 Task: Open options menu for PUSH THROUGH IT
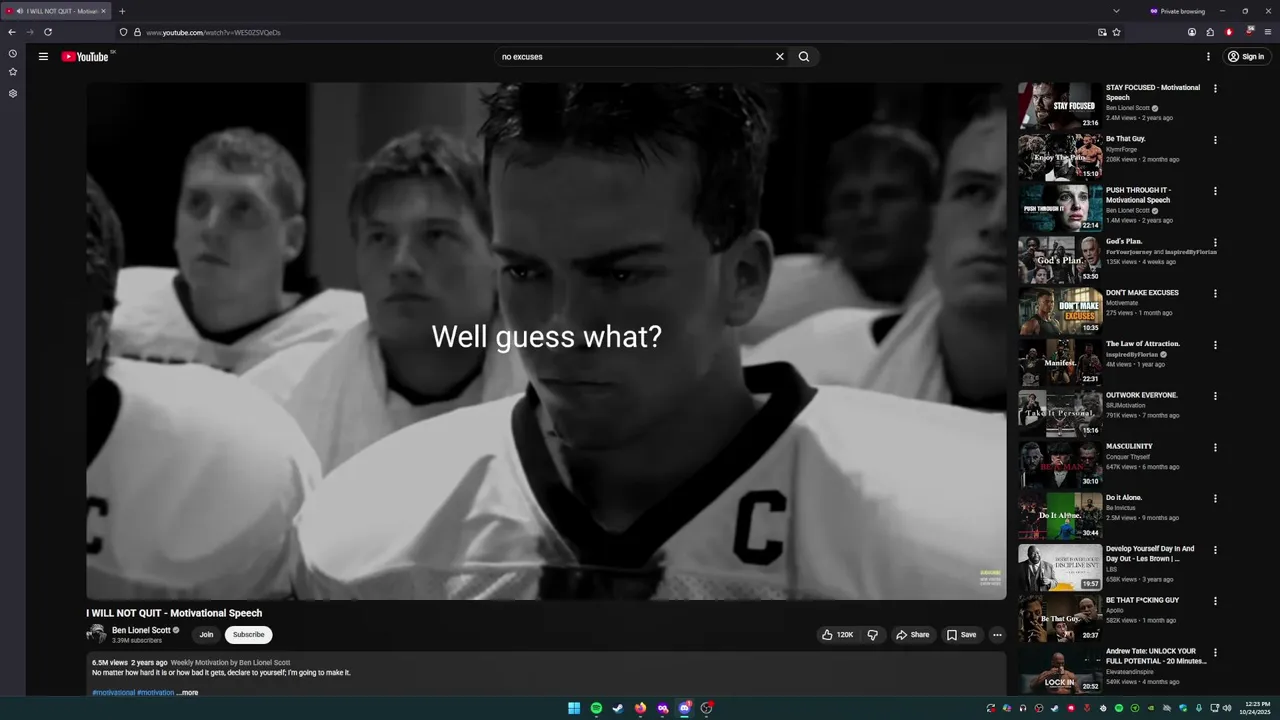tap(1216, 191)
